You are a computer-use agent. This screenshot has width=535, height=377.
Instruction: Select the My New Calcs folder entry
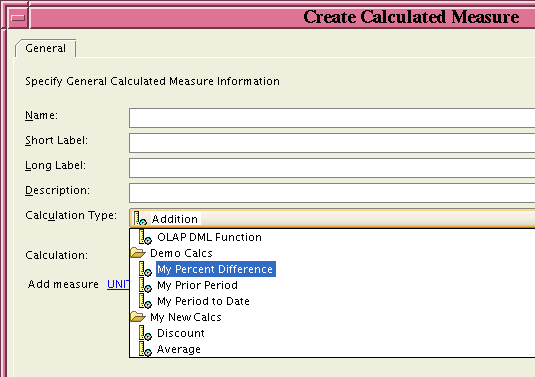click(x=186, y=317)
